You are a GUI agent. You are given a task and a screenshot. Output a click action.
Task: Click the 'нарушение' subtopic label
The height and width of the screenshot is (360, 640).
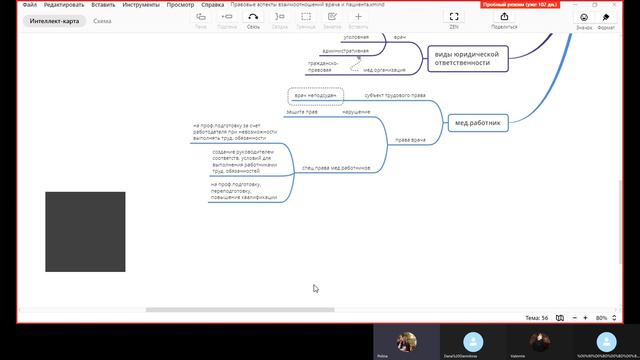[x=356, y=112]
